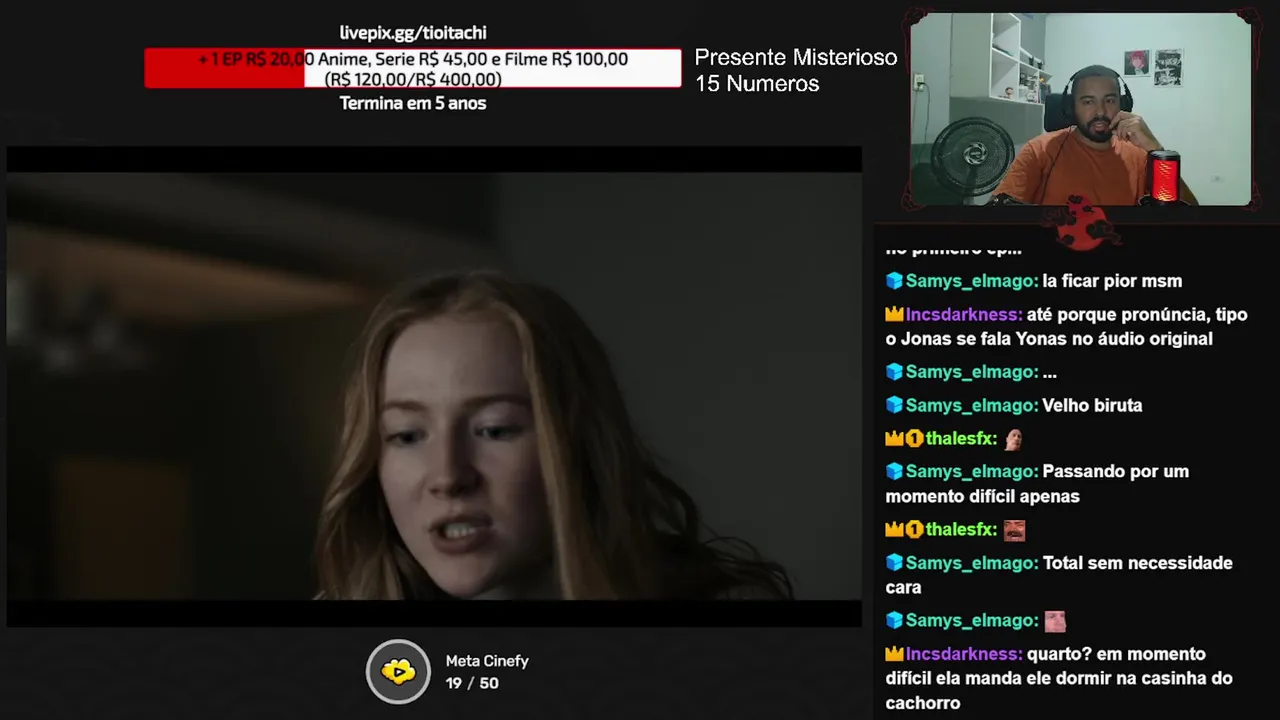Viewport: 1280px width, 720px height.
Task: Click crown badge on thalesfx's laughing-face emote row
Action: coord(894,530)
